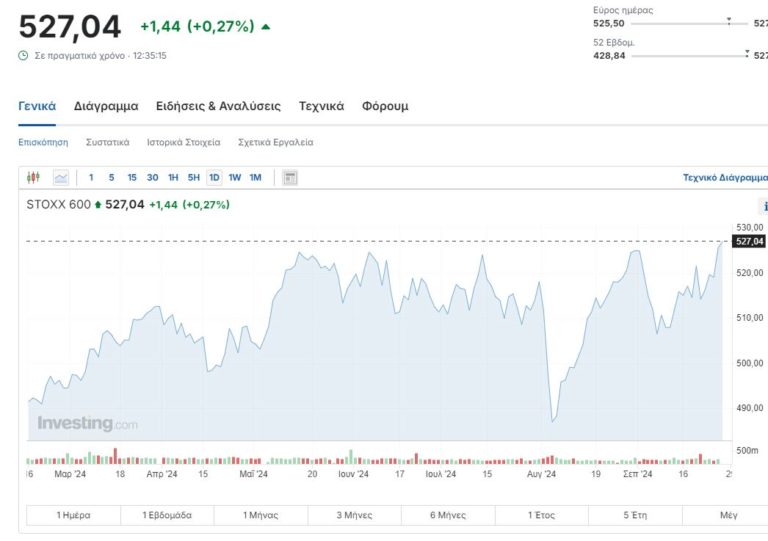Open Ιστορικά Στοιχεία sub-tab
This screenshot has width=768, height=541.
[183, 142]
